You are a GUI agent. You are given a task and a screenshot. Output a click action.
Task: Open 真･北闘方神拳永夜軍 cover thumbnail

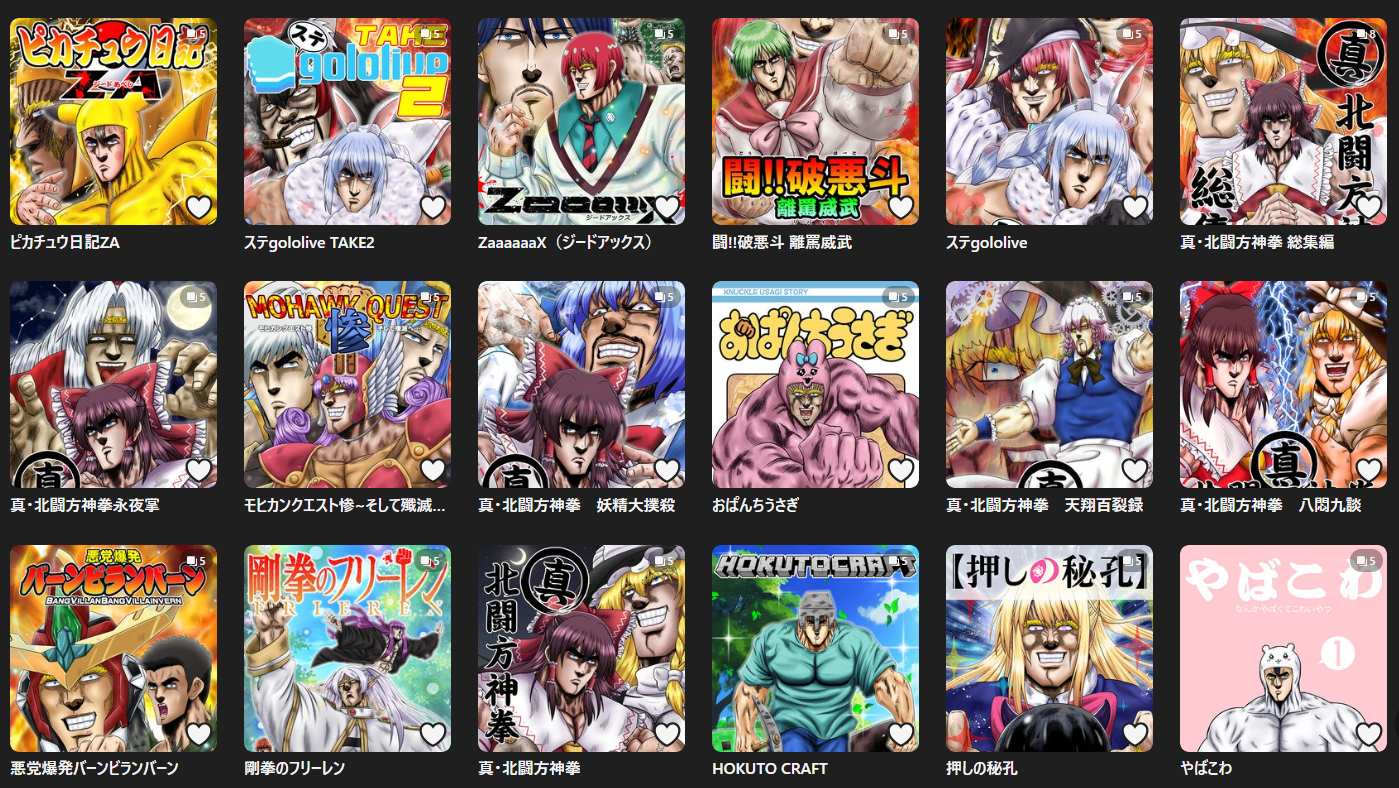(113, 384)
